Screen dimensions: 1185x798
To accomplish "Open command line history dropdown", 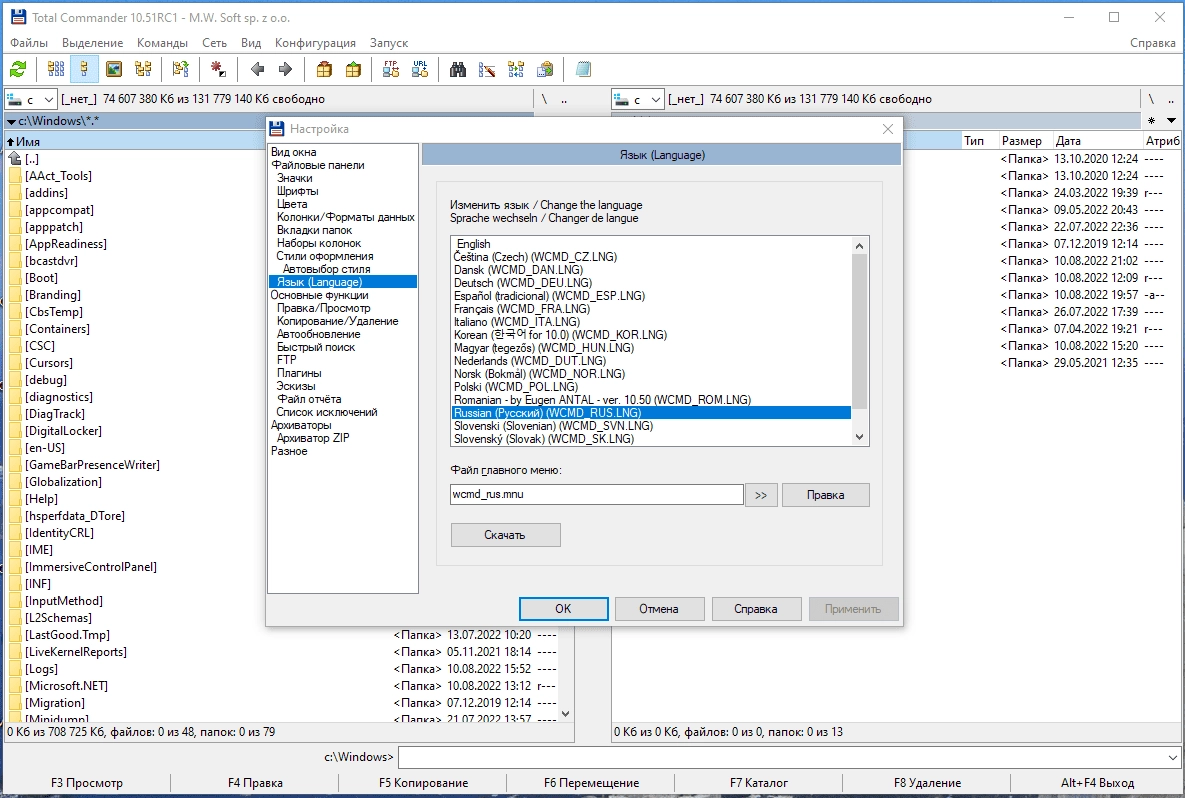I will pos(1172,757).
